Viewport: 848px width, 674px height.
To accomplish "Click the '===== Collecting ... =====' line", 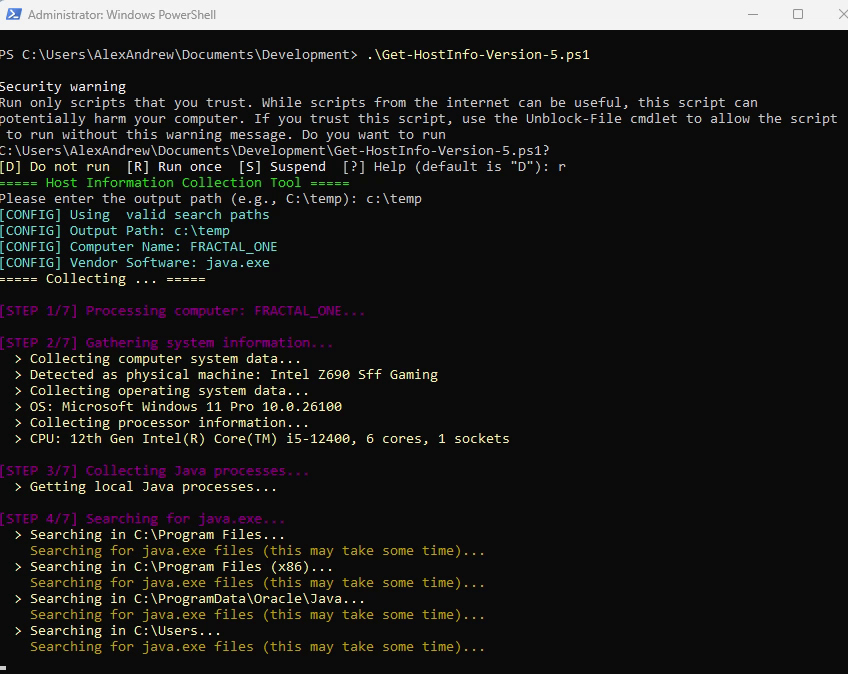I will 103,279.
